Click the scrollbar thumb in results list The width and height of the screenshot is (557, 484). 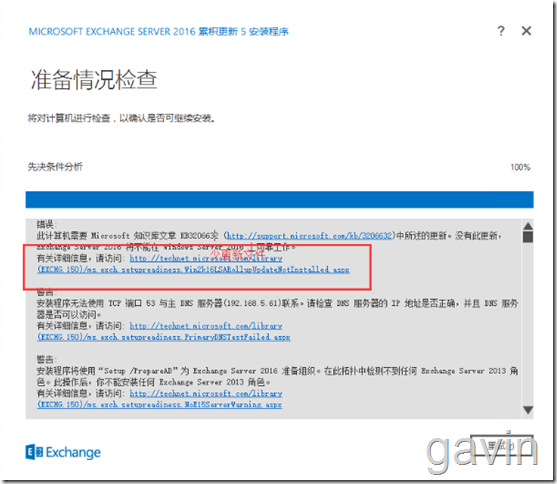(528, 237)
